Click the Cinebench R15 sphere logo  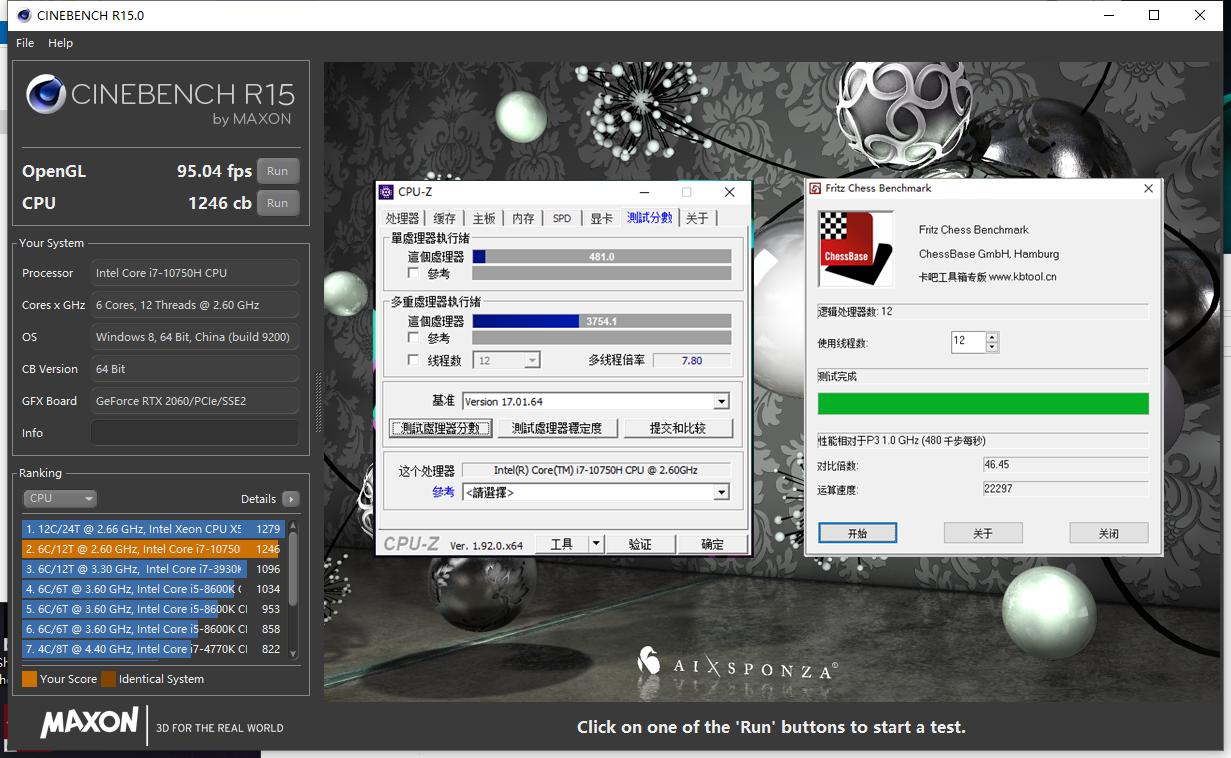46,95
